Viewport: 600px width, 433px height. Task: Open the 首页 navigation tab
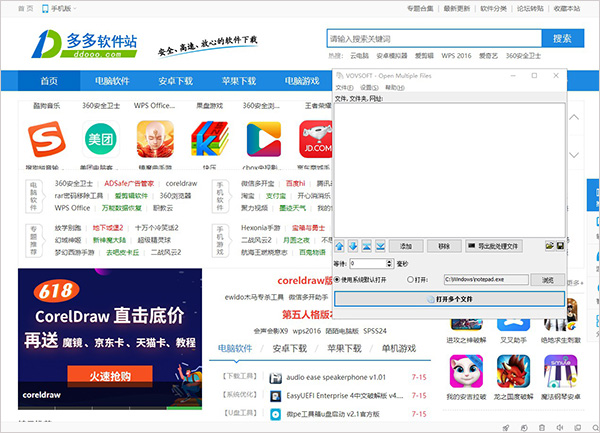point(49,81)
